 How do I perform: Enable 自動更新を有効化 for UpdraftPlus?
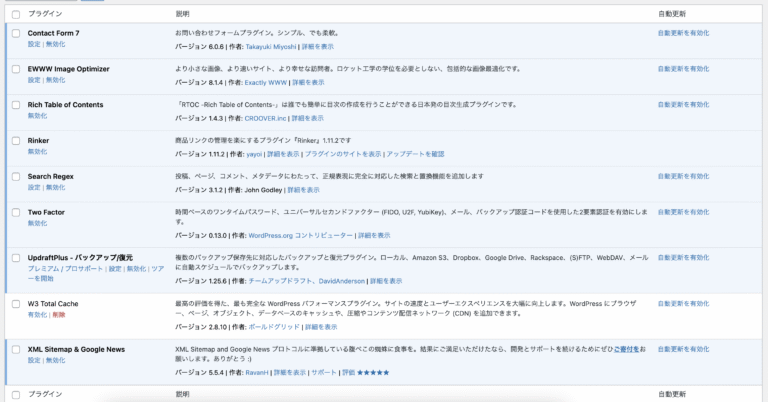(x=683, y=258)
